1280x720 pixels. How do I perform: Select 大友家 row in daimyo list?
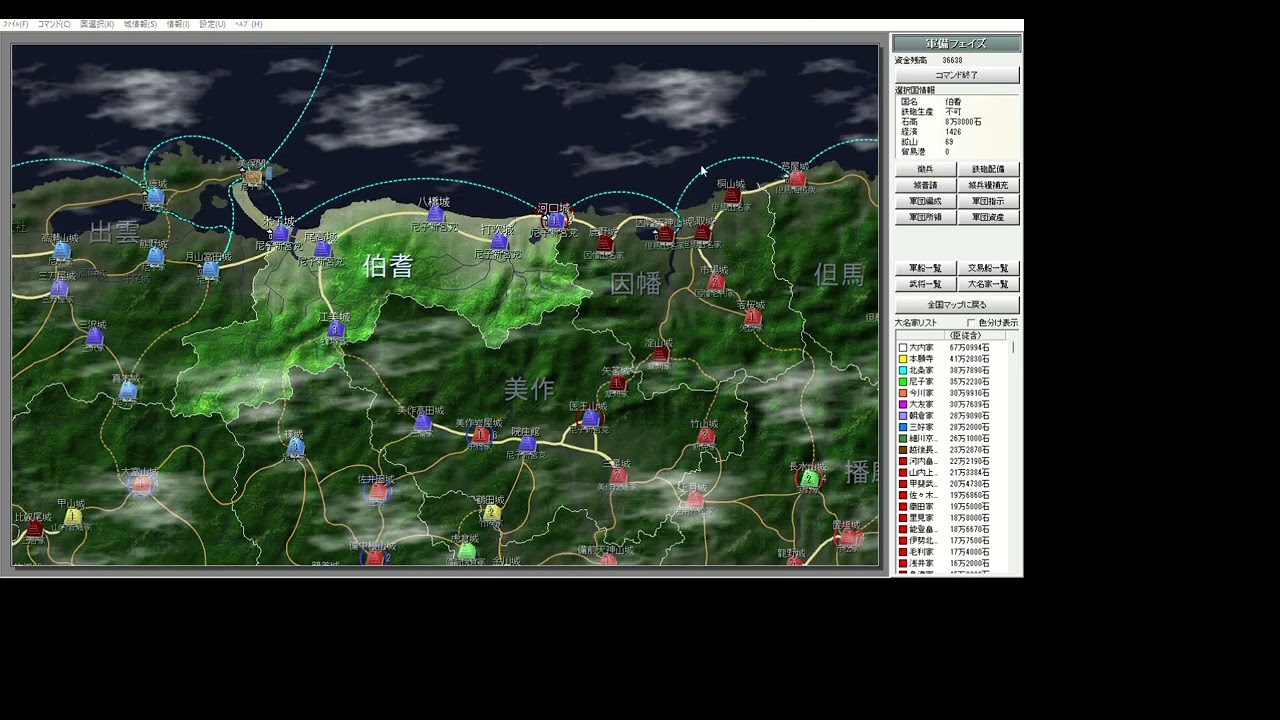point(953,404)
